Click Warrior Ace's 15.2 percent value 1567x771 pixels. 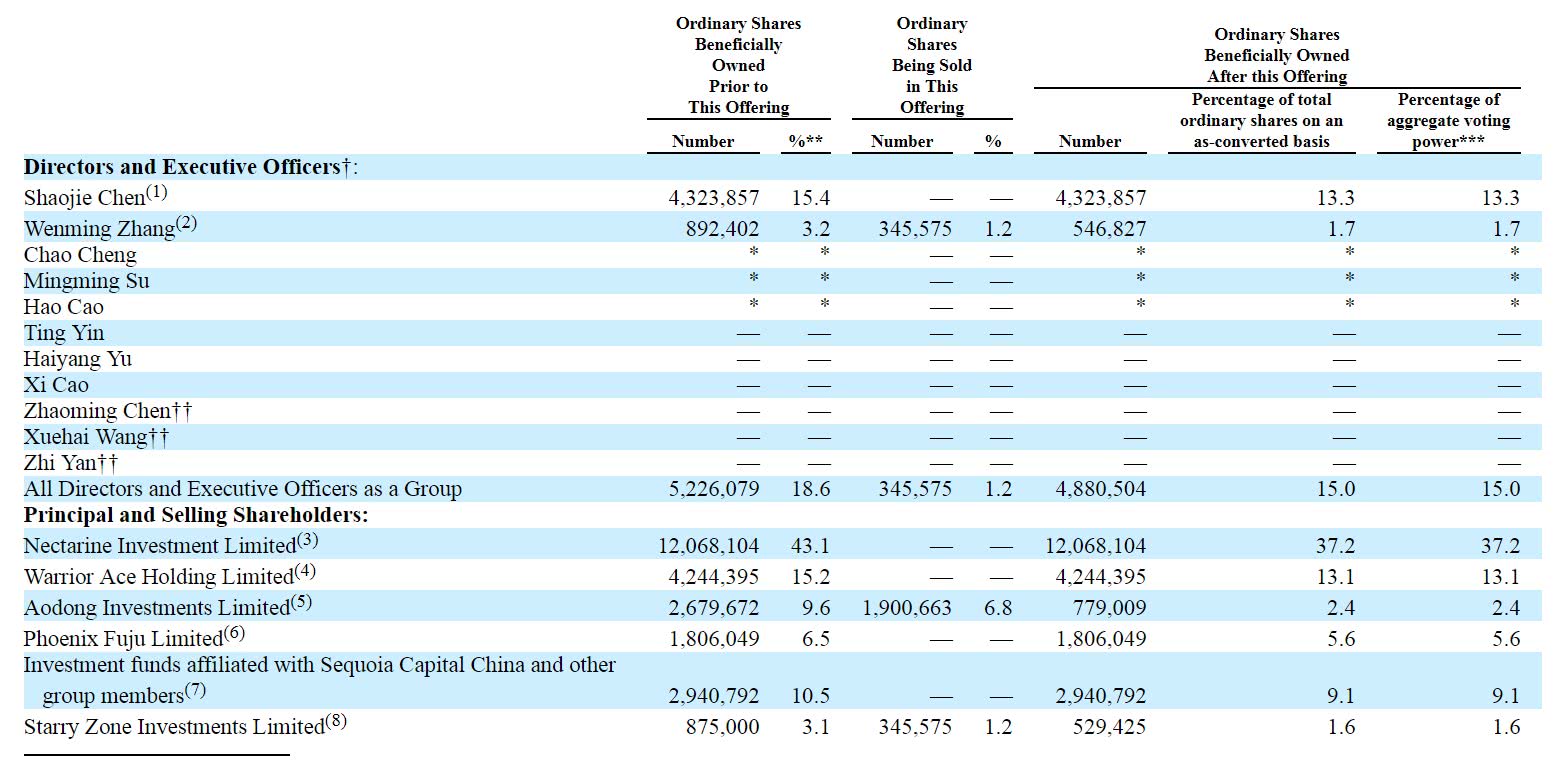(x=810, y=577)
